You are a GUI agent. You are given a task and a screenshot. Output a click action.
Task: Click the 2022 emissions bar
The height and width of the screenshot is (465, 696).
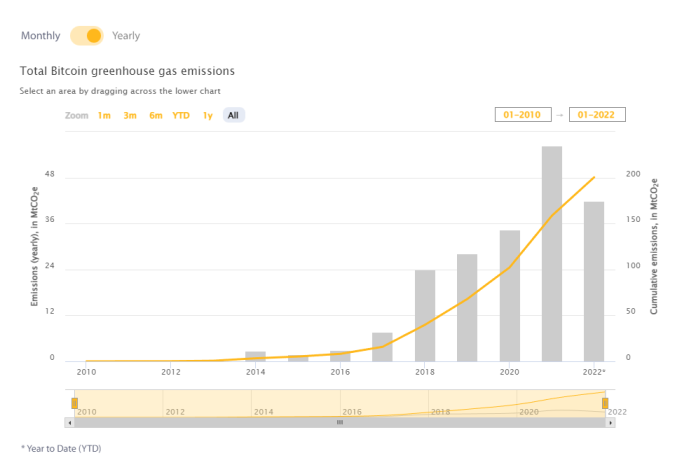594,281
